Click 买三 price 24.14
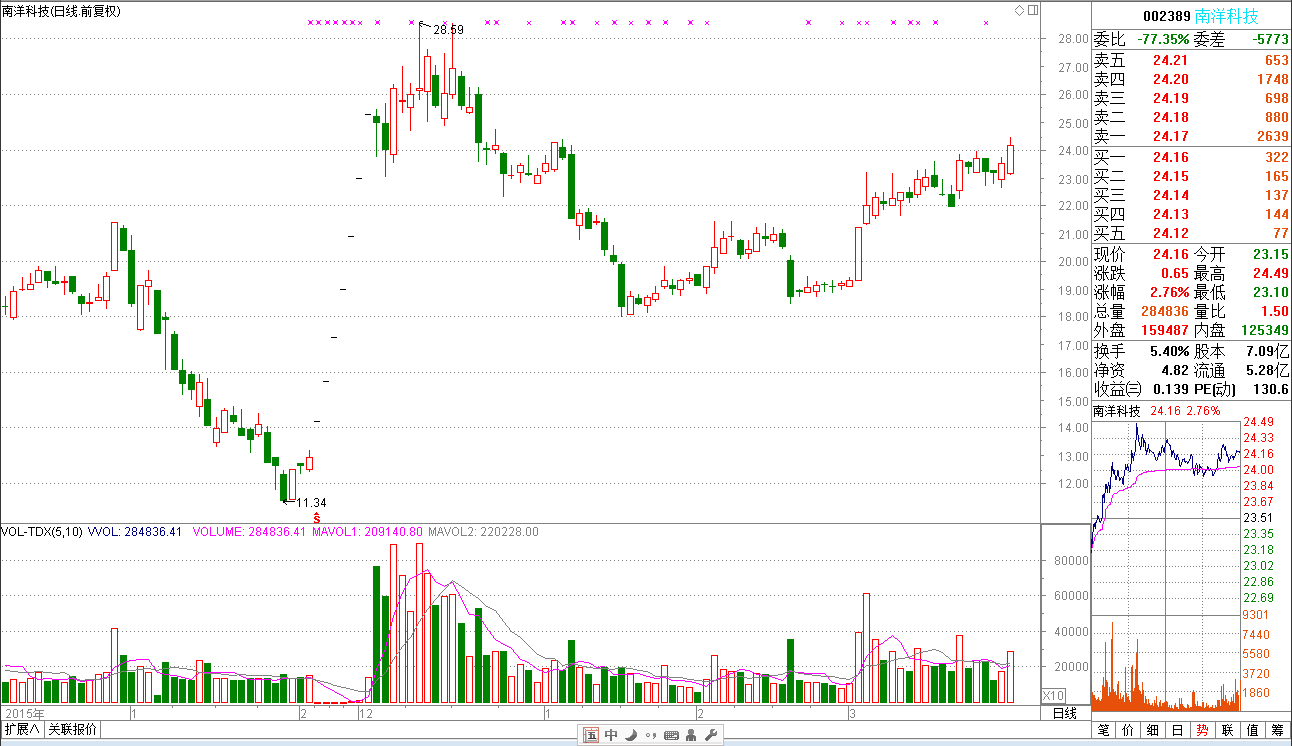The image size is (1292, 746). click(x=1171, y=195)
